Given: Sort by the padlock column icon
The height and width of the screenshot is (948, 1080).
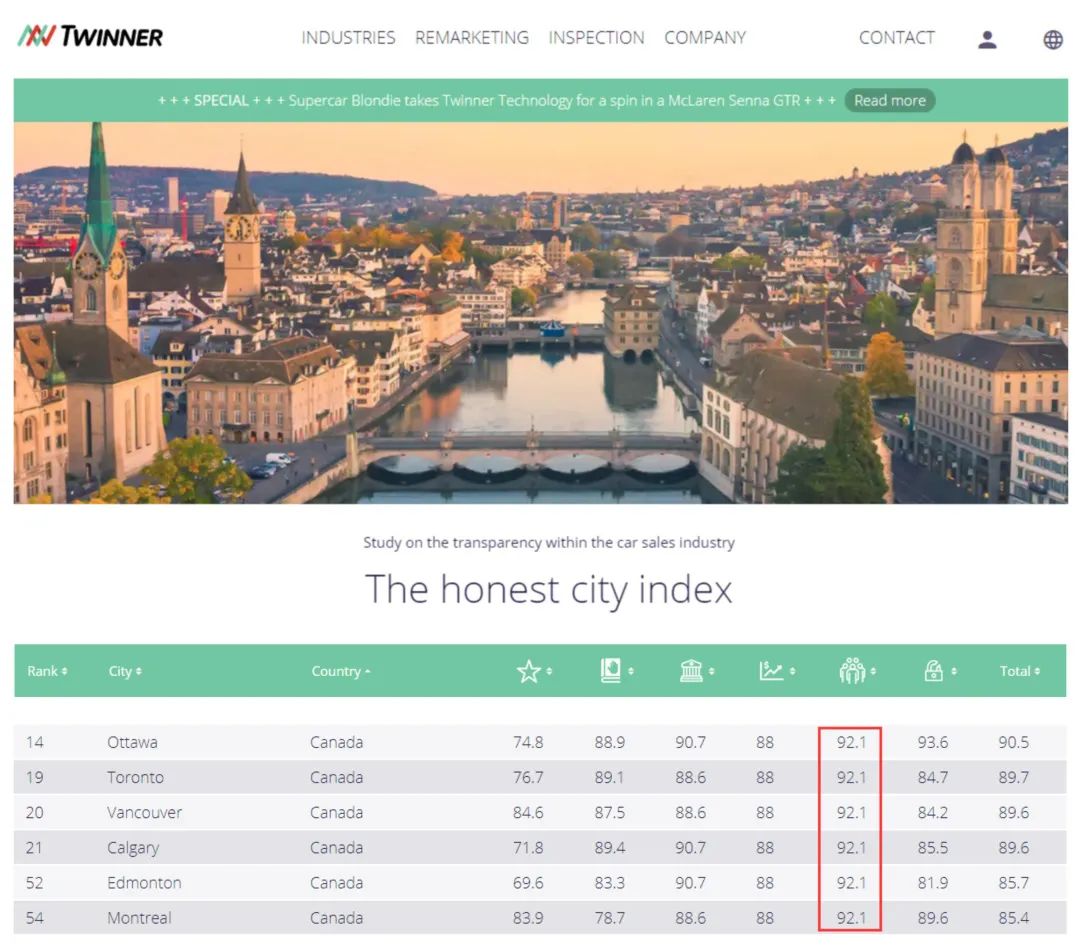Looking at the screenshot, I should [x=933, y=670].
